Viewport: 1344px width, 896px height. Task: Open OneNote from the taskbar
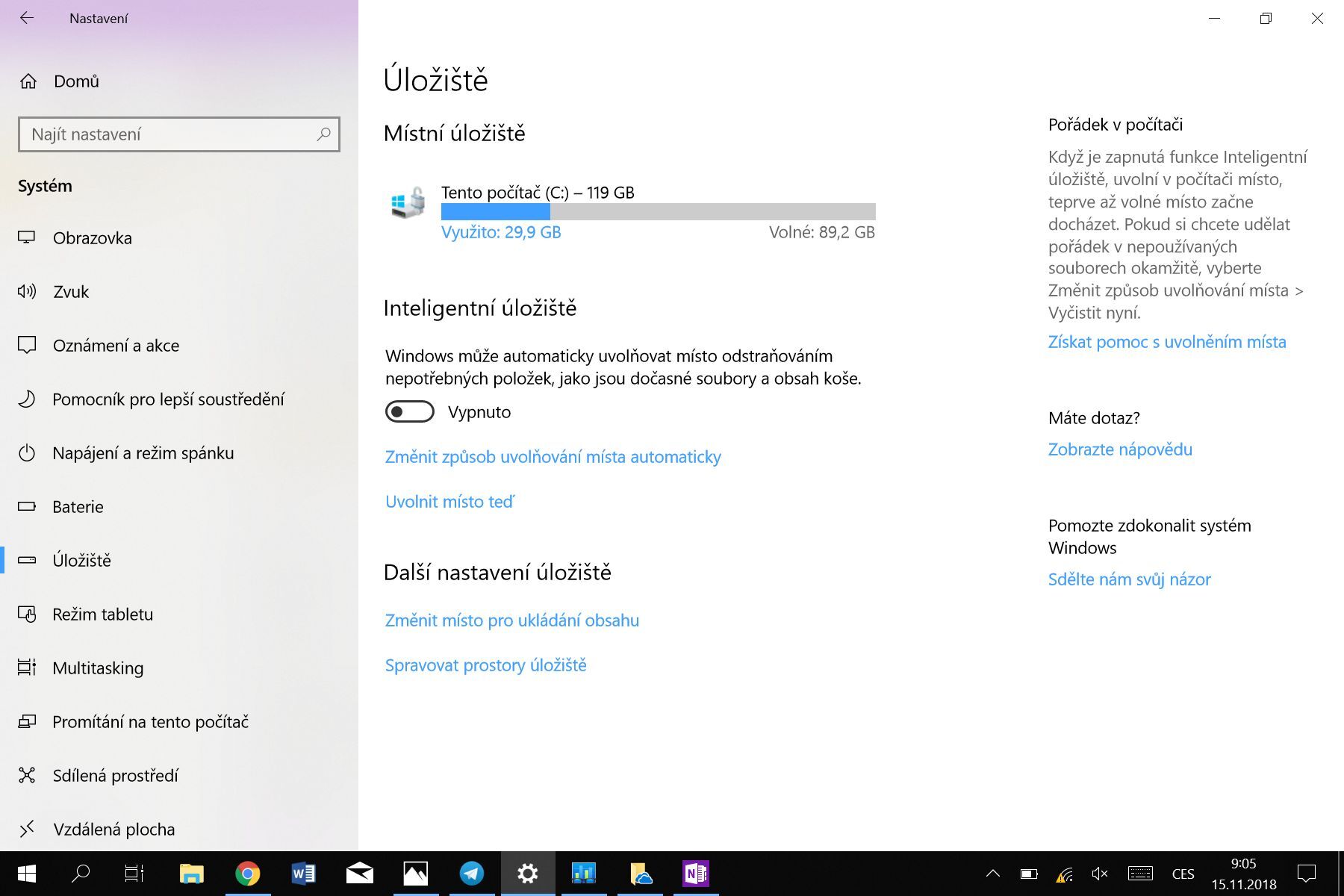click(695, 873)
